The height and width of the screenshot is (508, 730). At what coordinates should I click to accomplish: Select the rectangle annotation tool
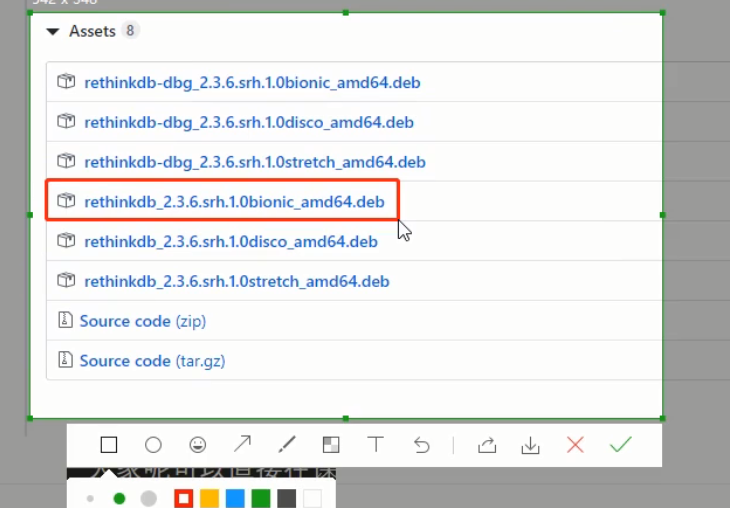108,445
